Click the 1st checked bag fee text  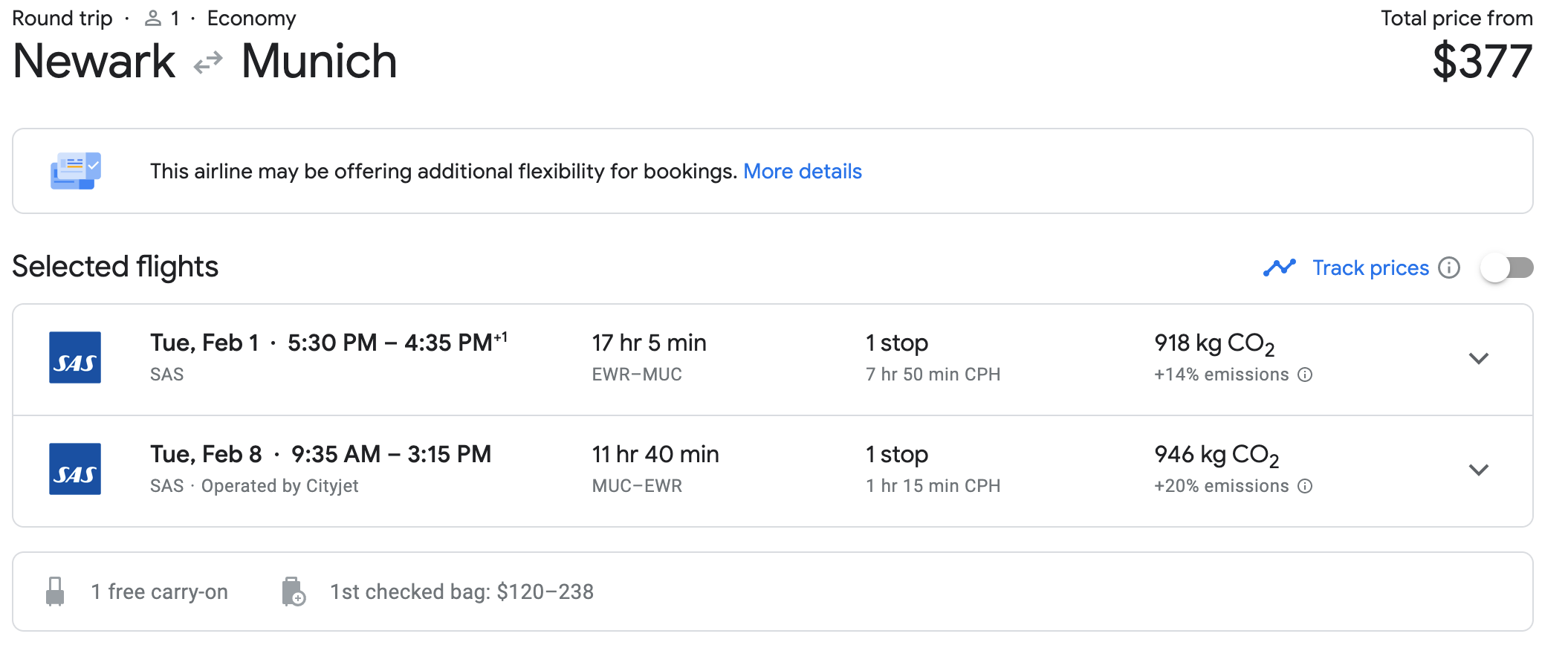coord(461,592)
